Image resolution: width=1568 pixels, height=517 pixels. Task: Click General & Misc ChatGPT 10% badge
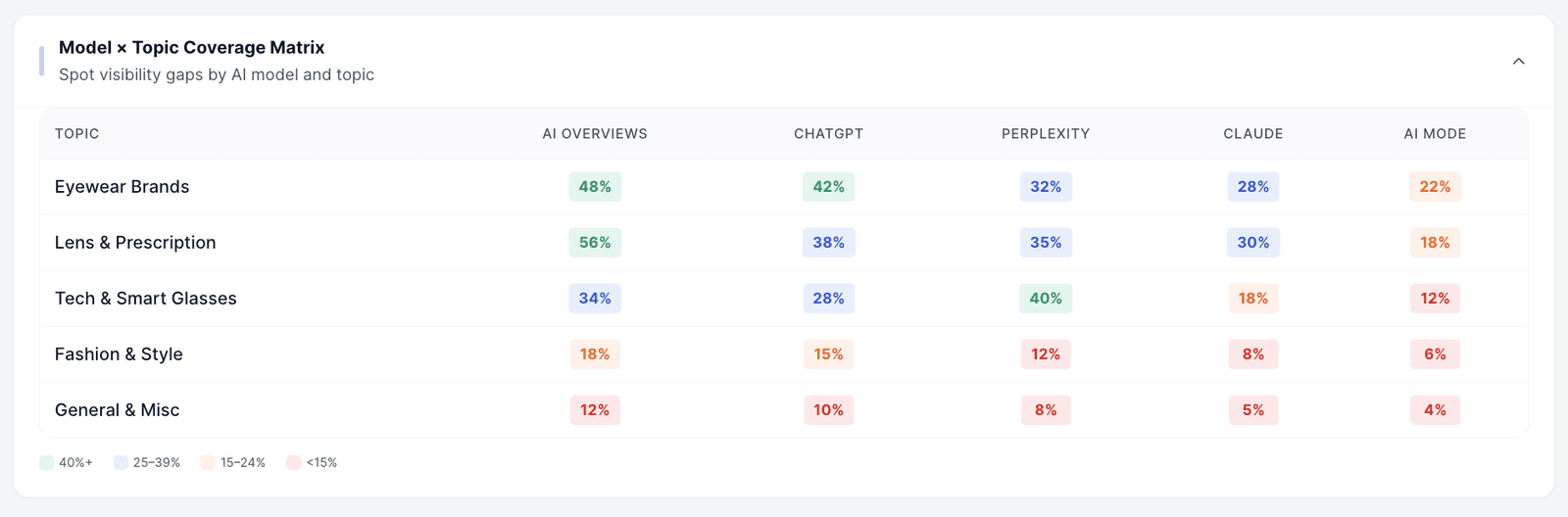828,410
